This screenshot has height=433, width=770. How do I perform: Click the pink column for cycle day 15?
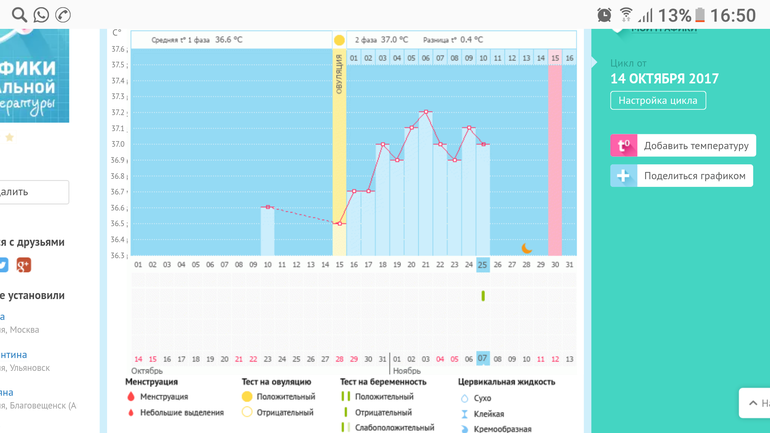click(555, 150)
